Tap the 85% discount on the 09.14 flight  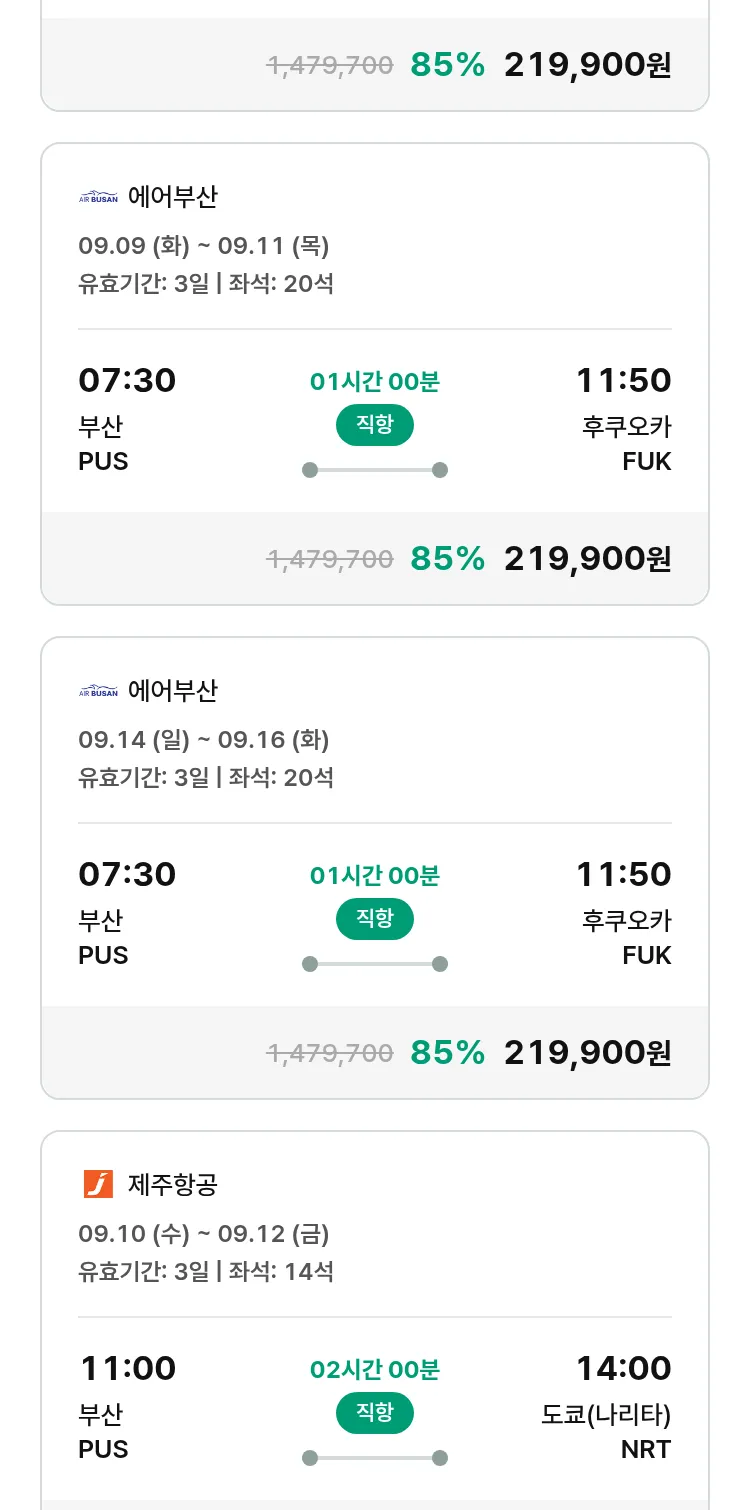point(447,1053)
